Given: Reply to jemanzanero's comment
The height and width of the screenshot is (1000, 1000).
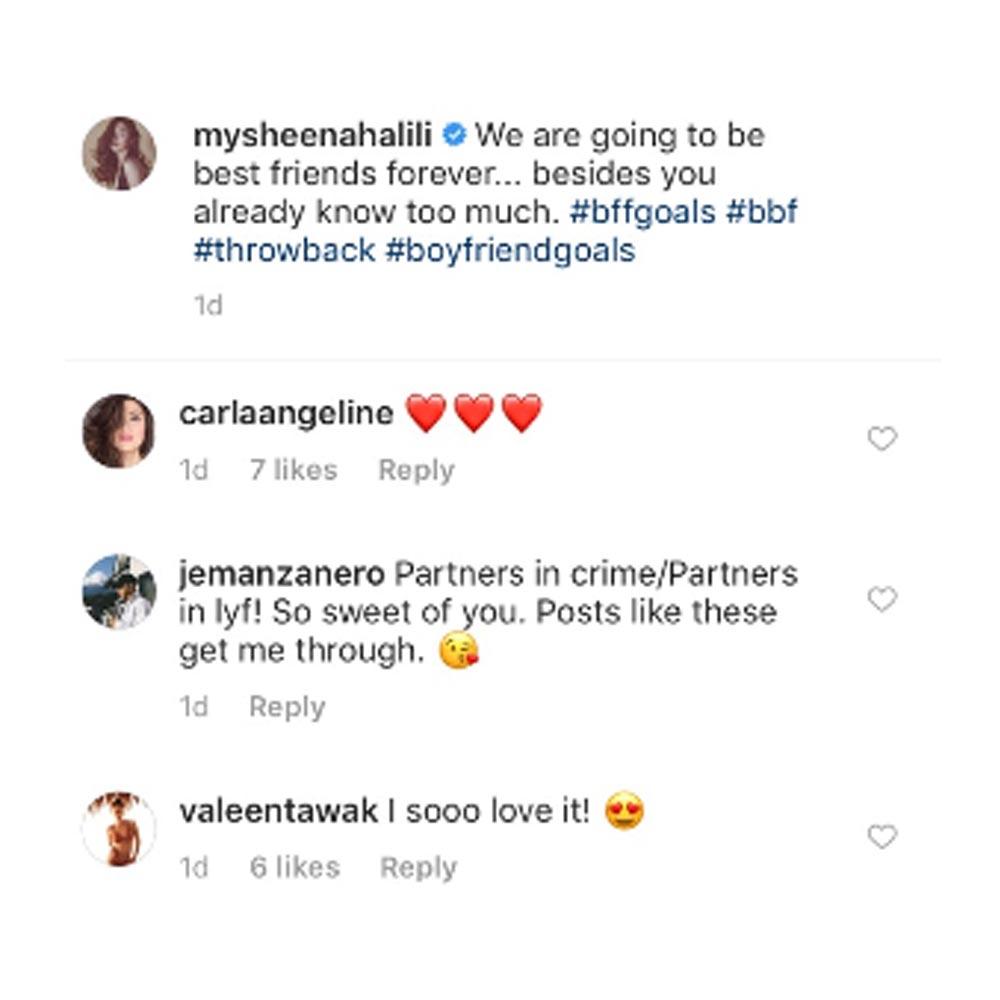Looking at the screenshot, I should tap(287, 707).
